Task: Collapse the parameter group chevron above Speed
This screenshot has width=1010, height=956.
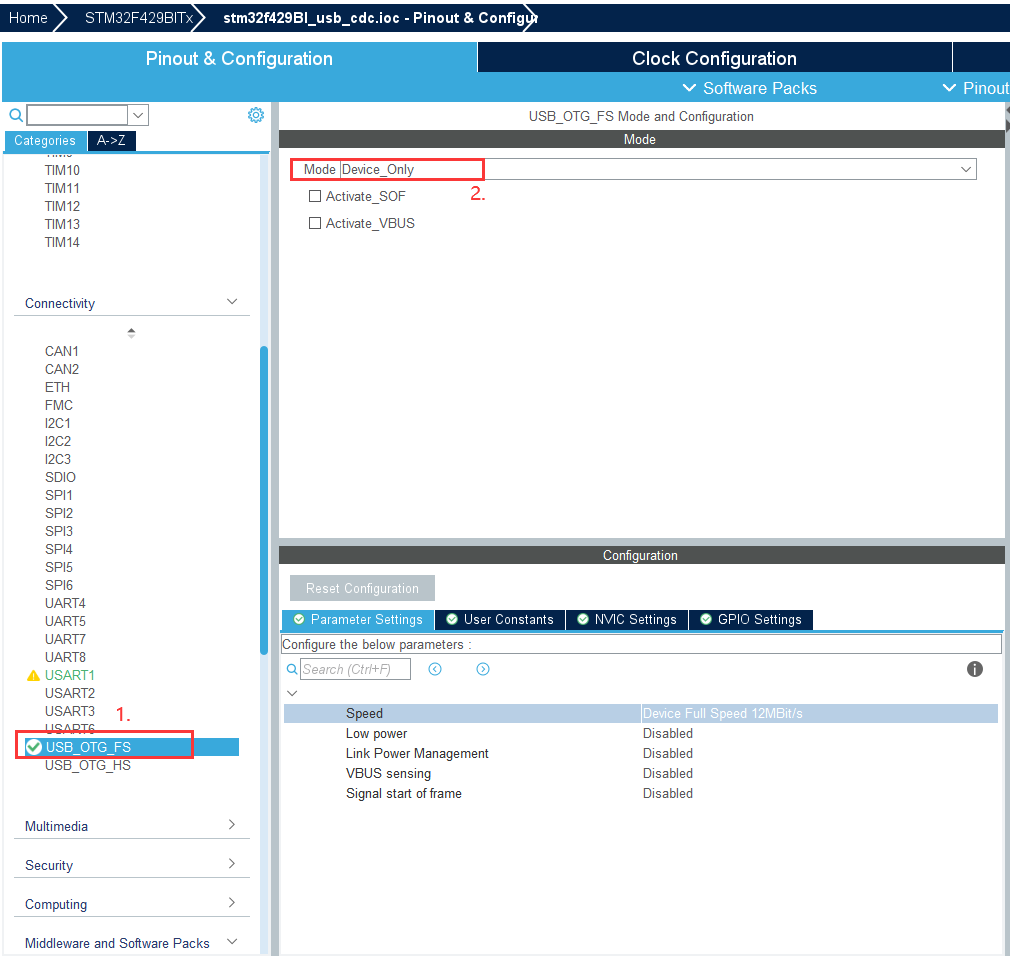Action: pyautogui.click(x=292, y=693)
